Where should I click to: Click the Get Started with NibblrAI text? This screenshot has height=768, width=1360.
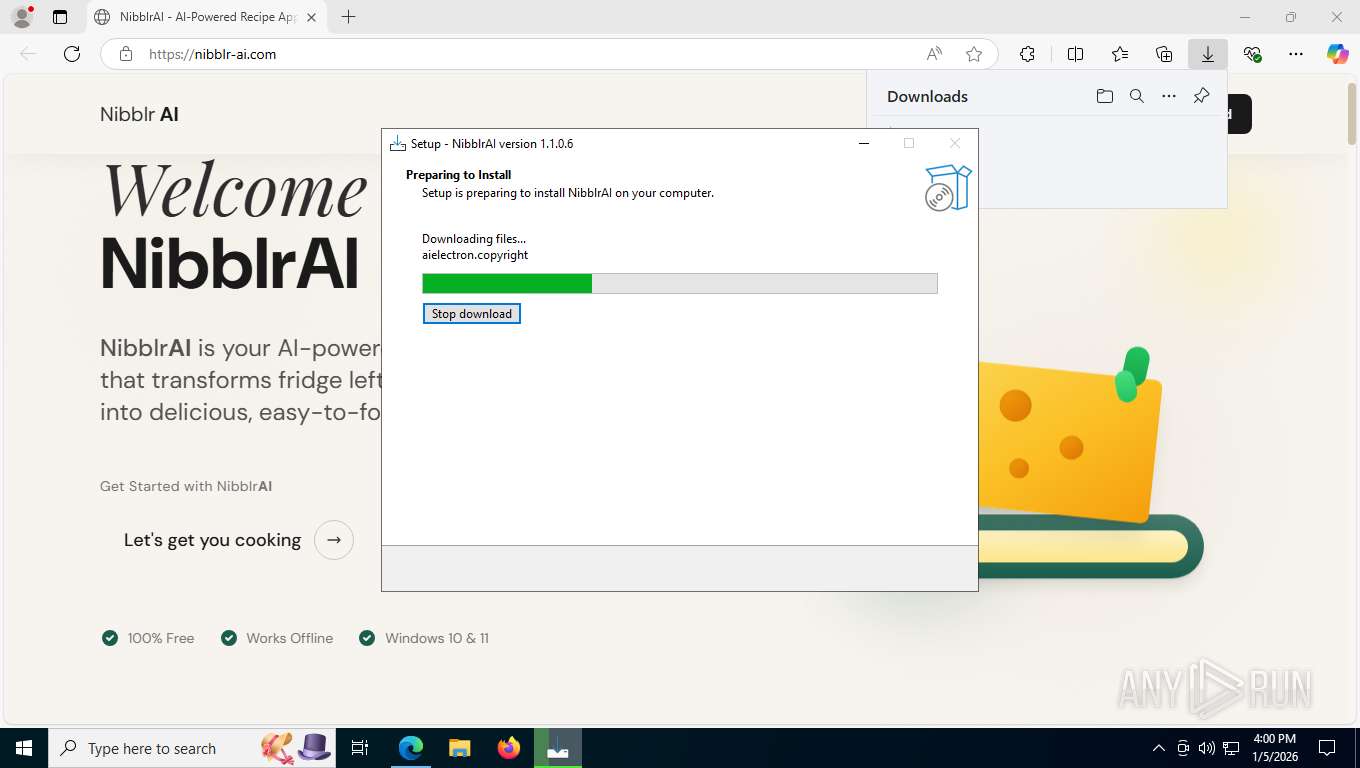(x=186, y=486)
